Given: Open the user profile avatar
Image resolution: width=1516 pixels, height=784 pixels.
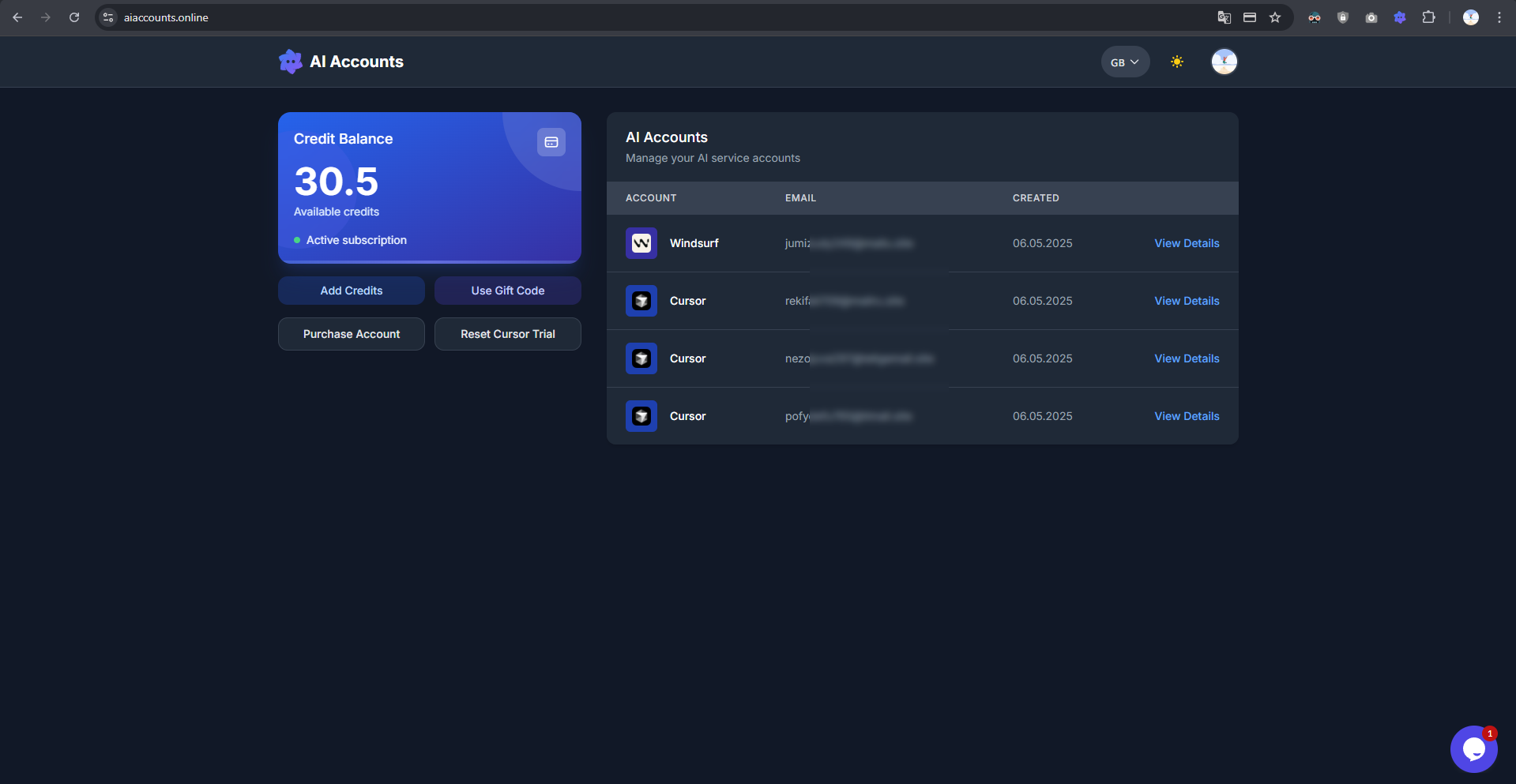Looking at the screenshot, I should (x=1224, y=62).
